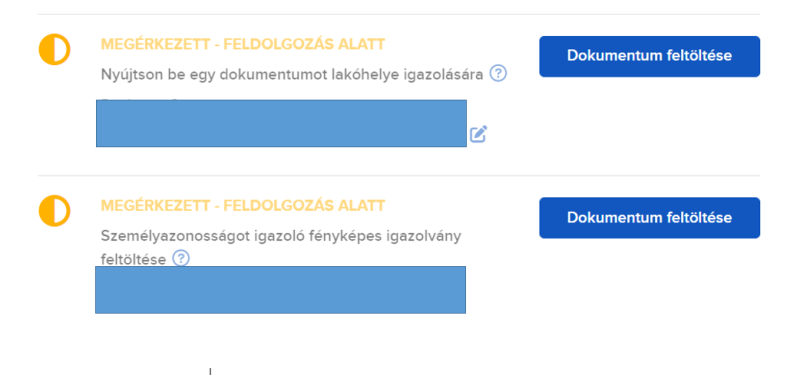
Task: Click the horizontal divider between the two sections
Action: (399, 176)
